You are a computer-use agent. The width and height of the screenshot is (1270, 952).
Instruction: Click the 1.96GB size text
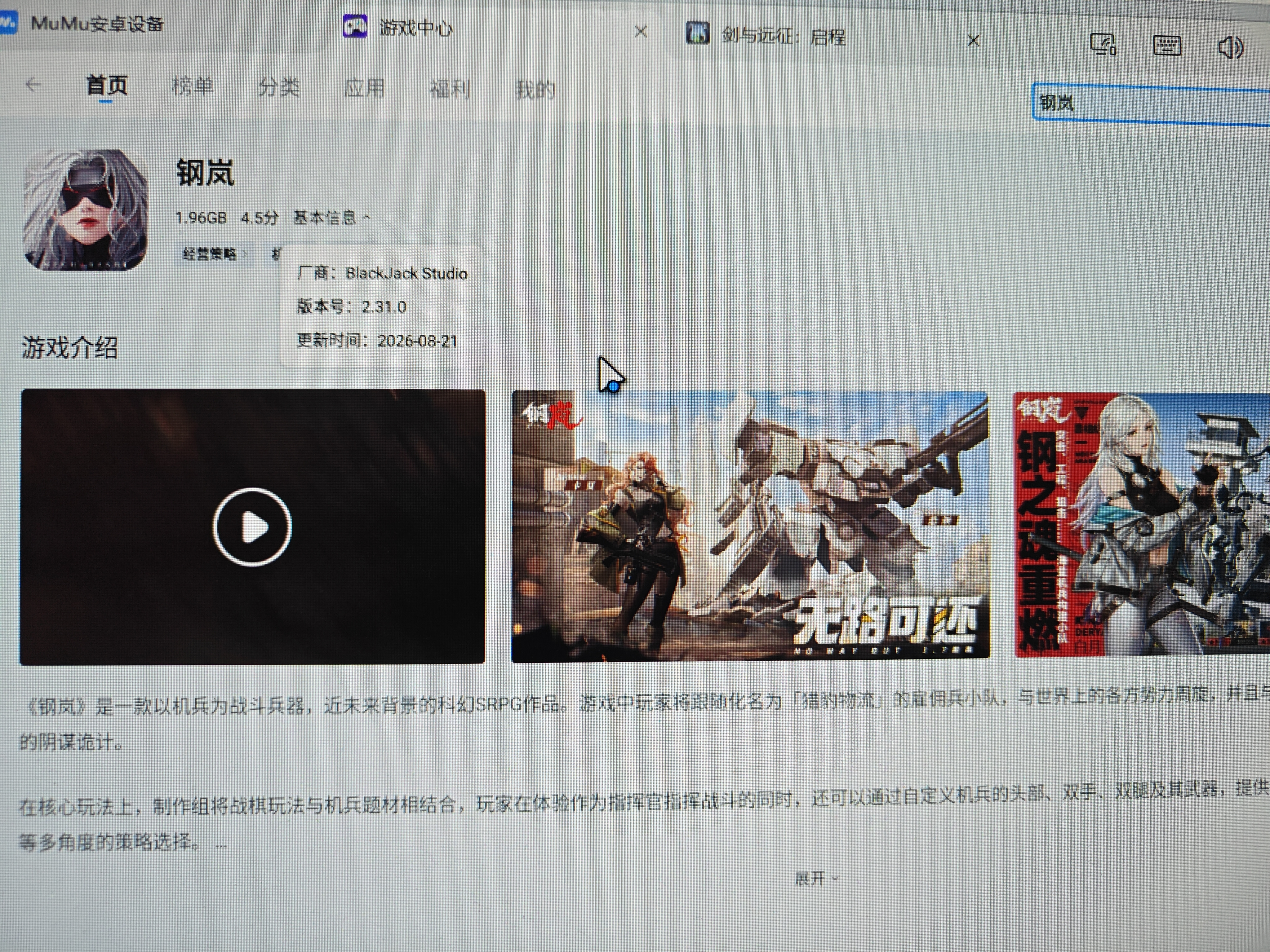pos(201,218)
